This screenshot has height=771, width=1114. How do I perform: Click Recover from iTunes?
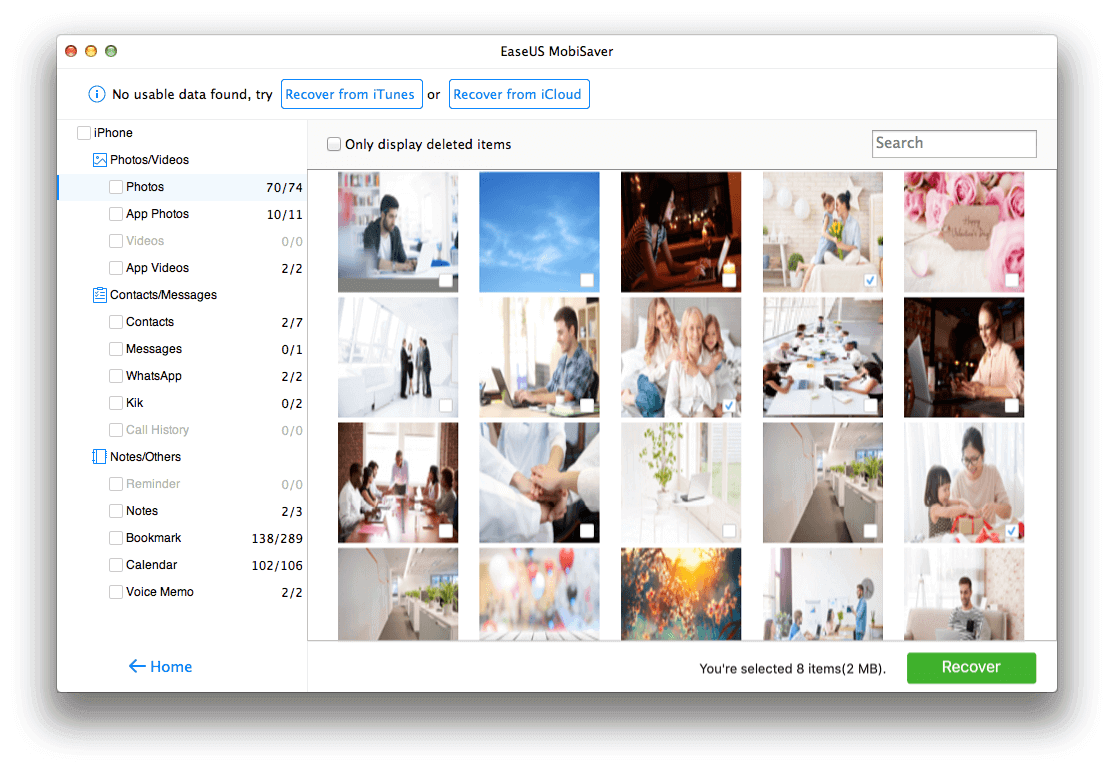350,94
